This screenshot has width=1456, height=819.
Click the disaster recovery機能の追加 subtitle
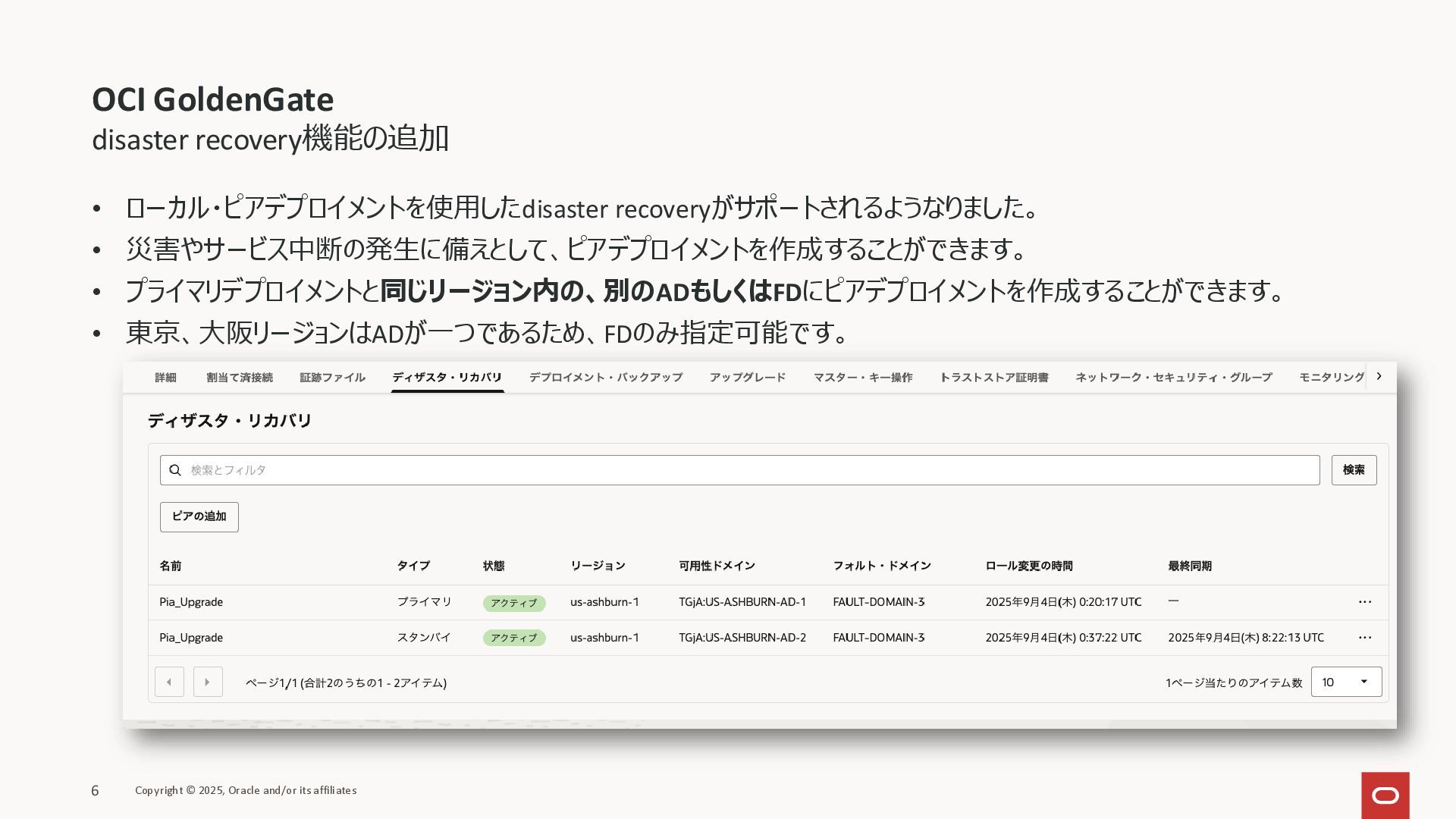(x=271, y=139)
